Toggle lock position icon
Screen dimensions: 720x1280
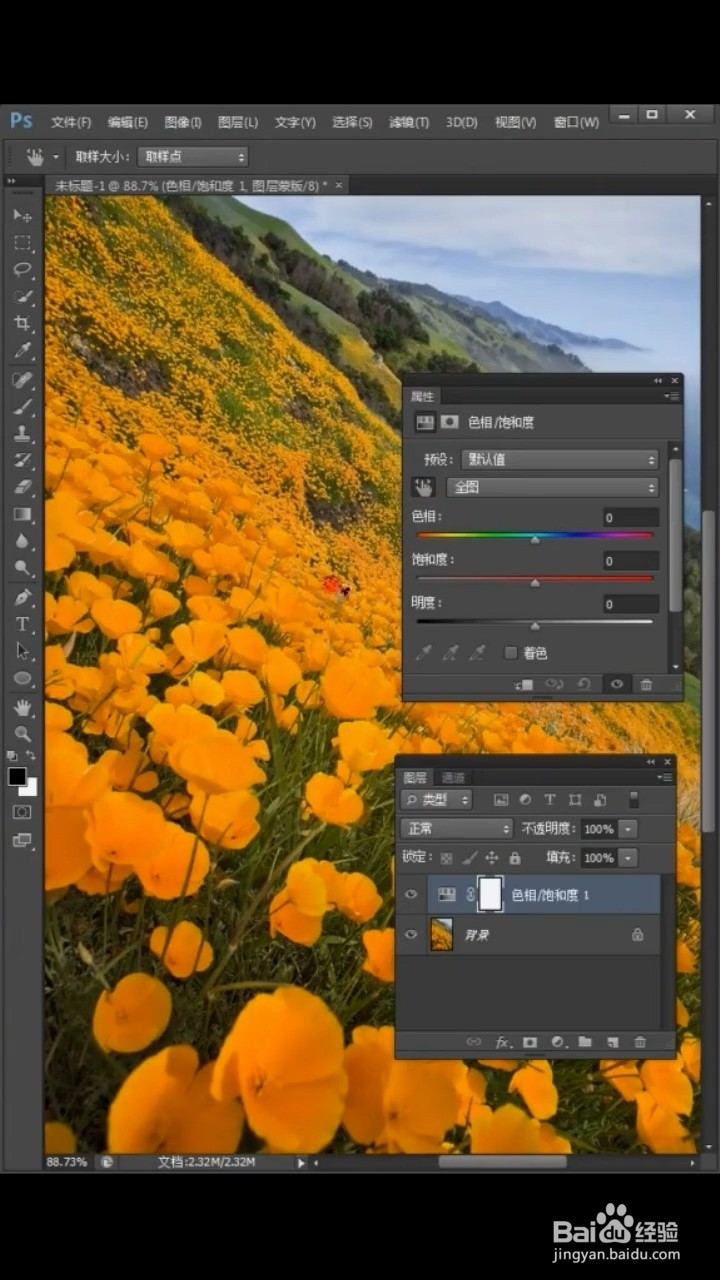[x=492, y=858]
